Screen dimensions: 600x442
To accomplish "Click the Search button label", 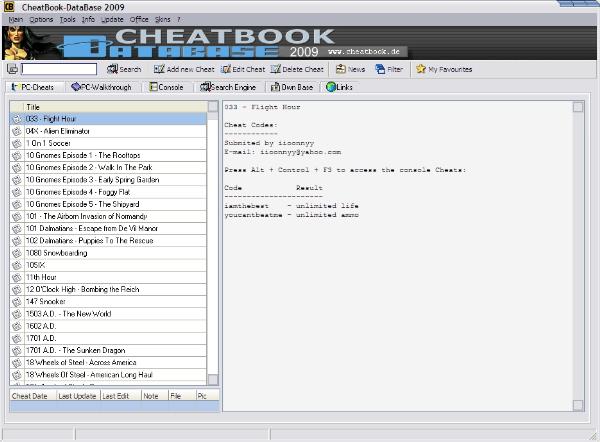I will [x=130, y=69].
